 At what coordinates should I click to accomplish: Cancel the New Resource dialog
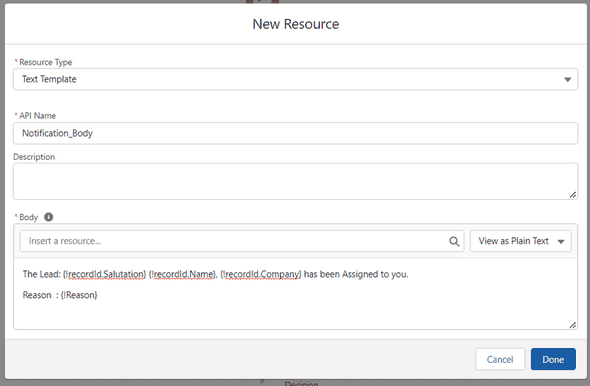tap(500, 359)
